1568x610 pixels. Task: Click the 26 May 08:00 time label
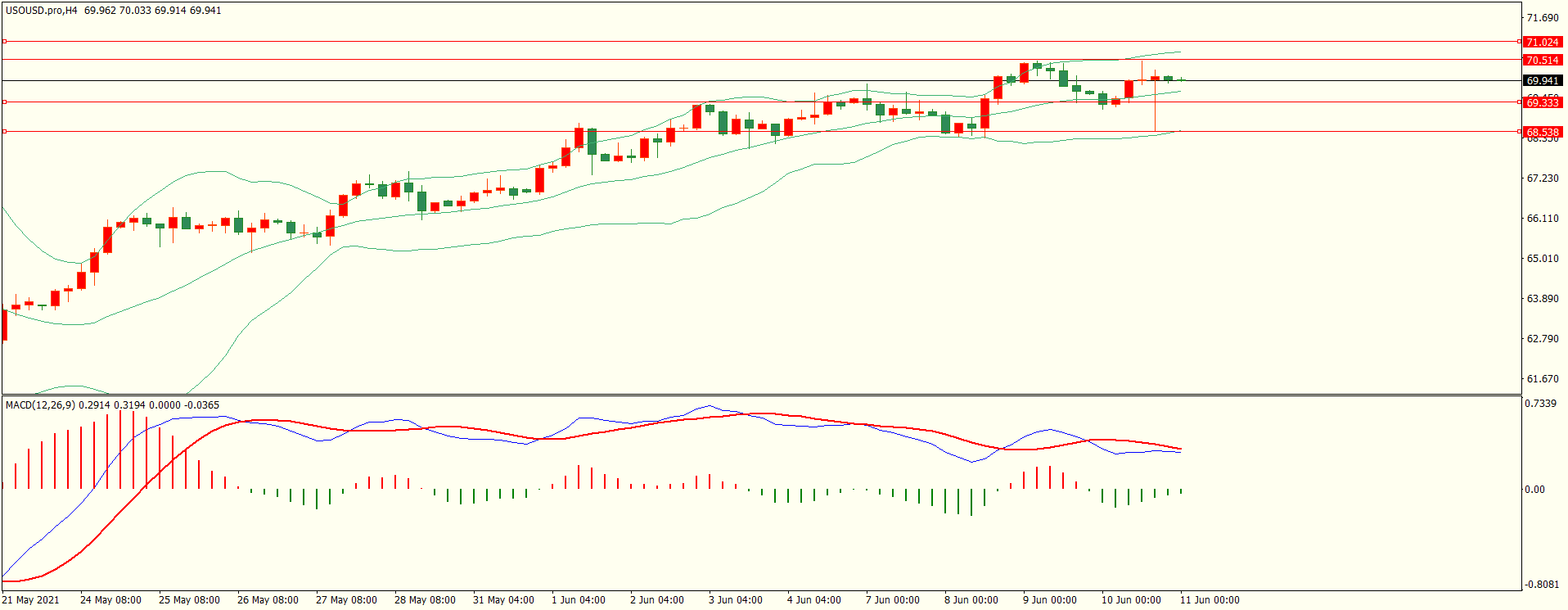(268, 599)
